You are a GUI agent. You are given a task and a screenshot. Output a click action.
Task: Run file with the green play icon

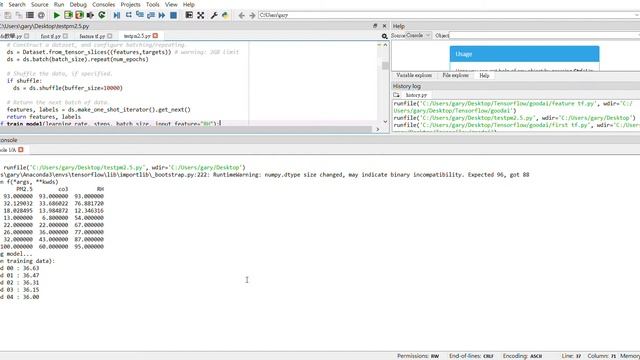pos(57,15)
